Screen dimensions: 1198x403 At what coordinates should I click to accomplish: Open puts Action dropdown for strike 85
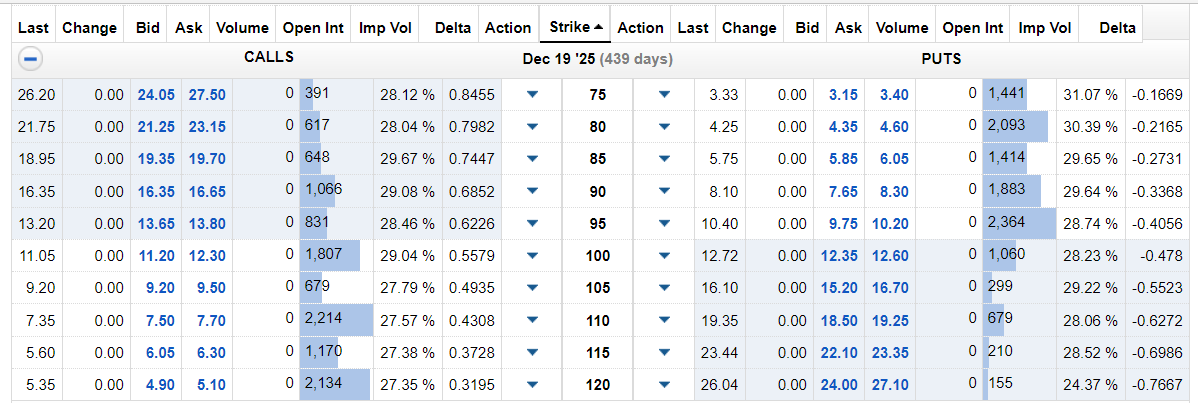(x=663, y=159)
